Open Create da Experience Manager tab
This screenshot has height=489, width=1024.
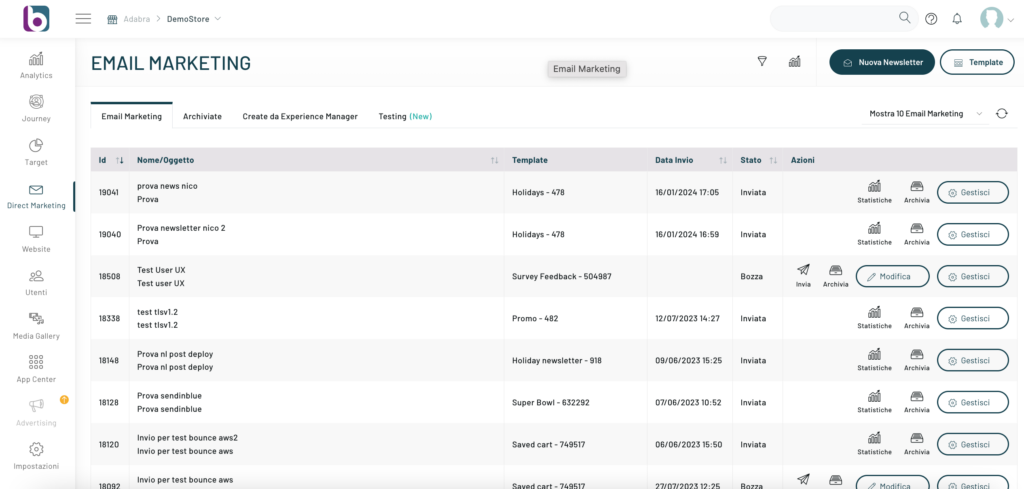click(299, 116)
